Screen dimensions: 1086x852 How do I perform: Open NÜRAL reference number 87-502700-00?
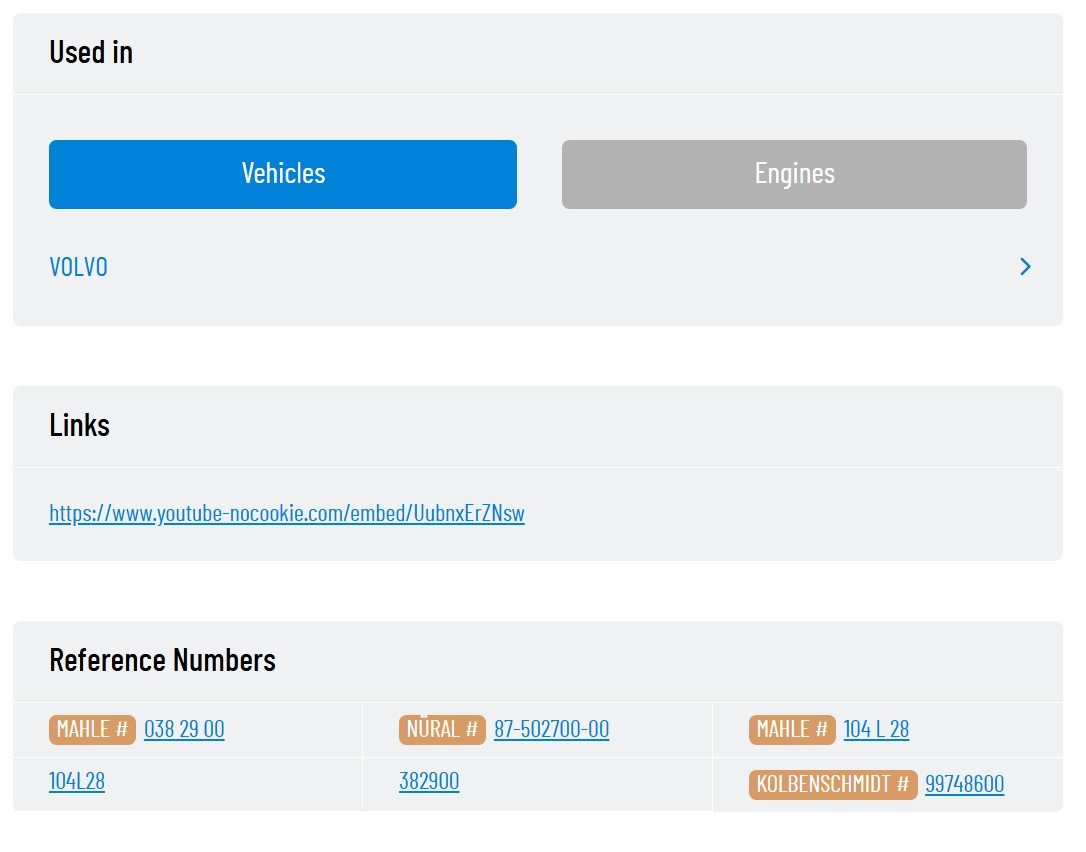coord(551,729)
